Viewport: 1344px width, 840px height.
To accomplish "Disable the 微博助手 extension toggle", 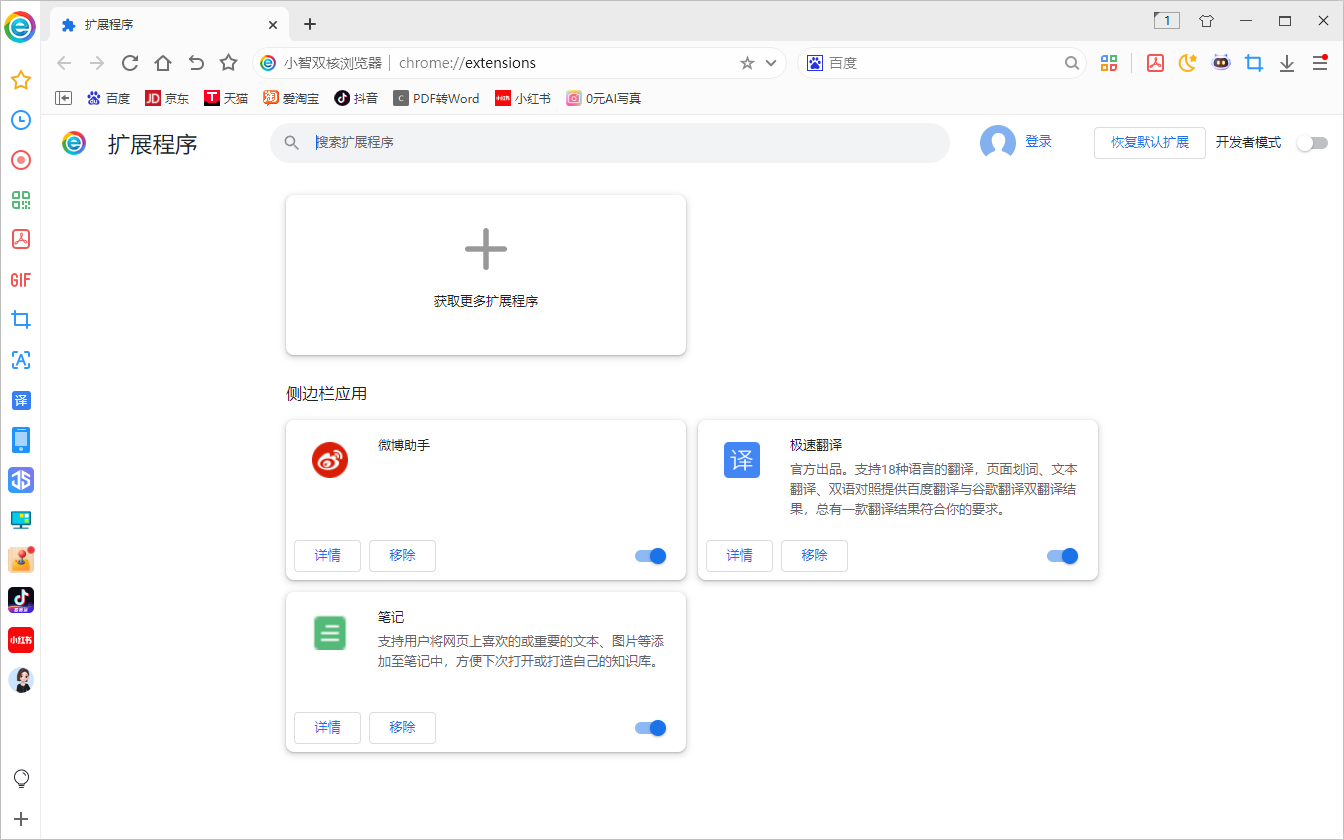I will tap(649, 555).
